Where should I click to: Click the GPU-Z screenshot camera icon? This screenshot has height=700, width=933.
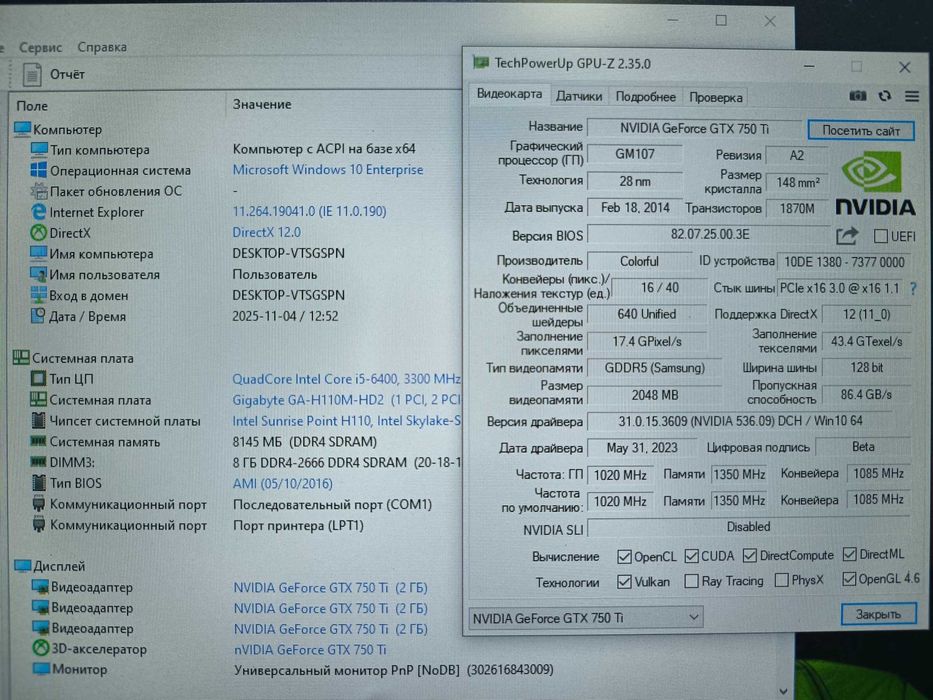(857, 96)
